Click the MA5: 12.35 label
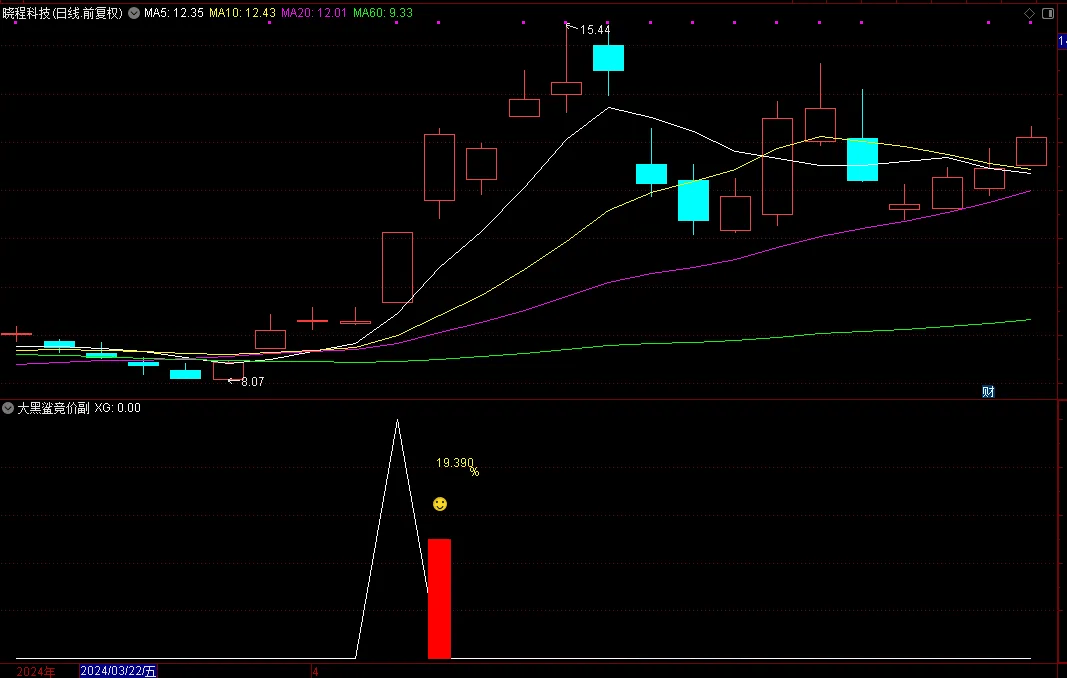 174,13
